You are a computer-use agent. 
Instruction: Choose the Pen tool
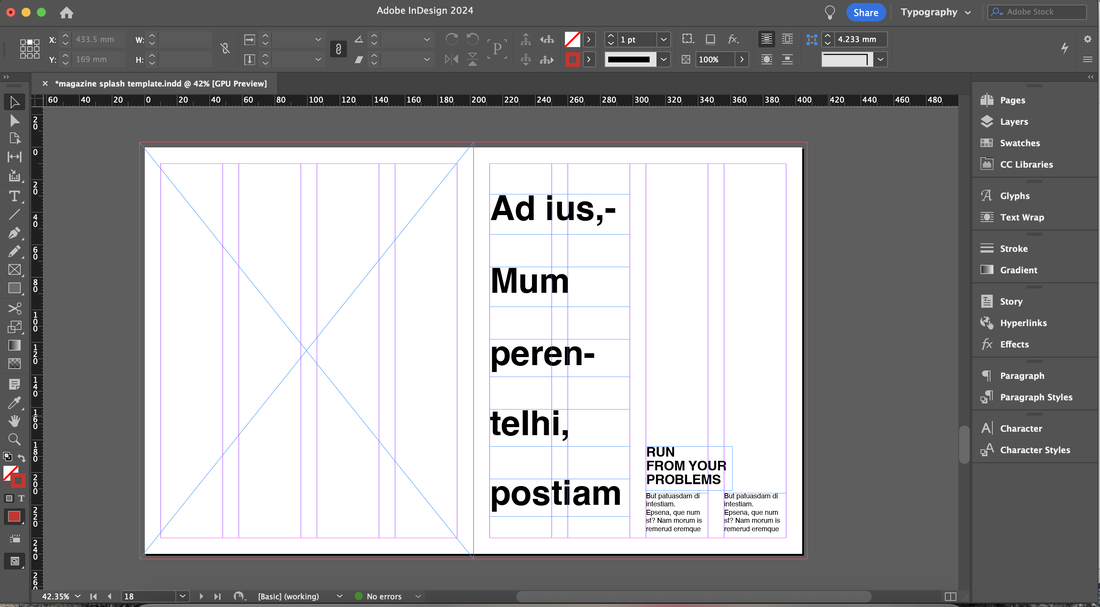(14, 233)
